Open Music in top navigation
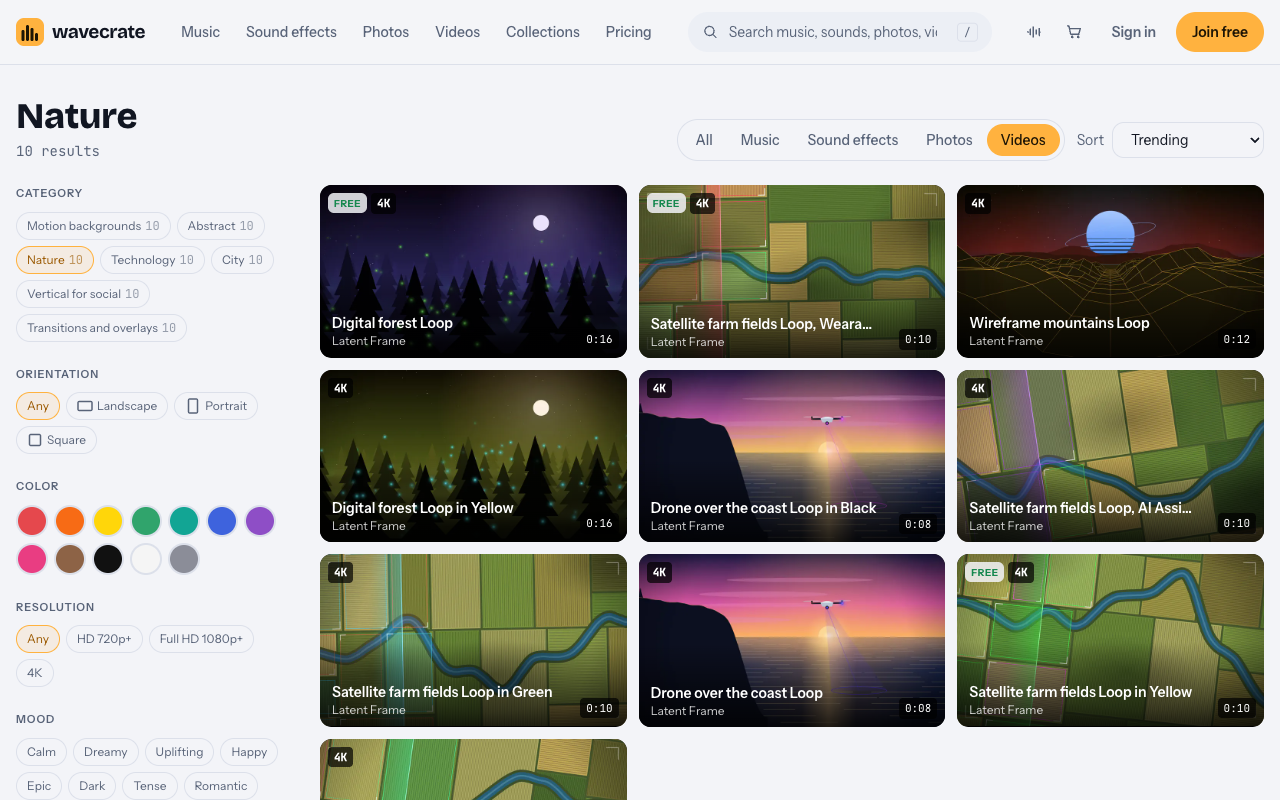 (200, 32)
